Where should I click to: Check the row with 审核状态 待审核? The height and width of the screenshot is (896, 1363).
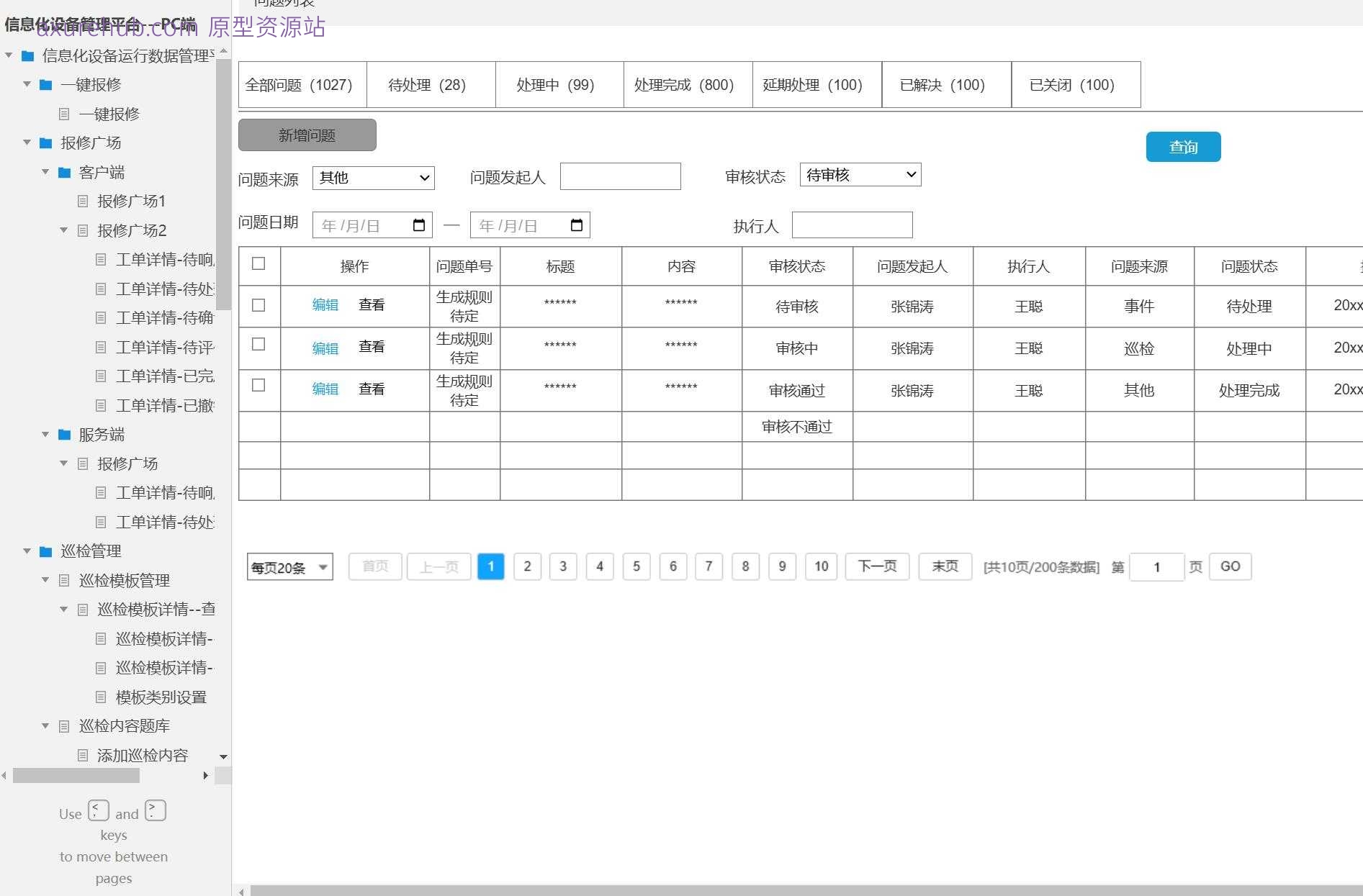pyautogui.click(x=258, y=305)
